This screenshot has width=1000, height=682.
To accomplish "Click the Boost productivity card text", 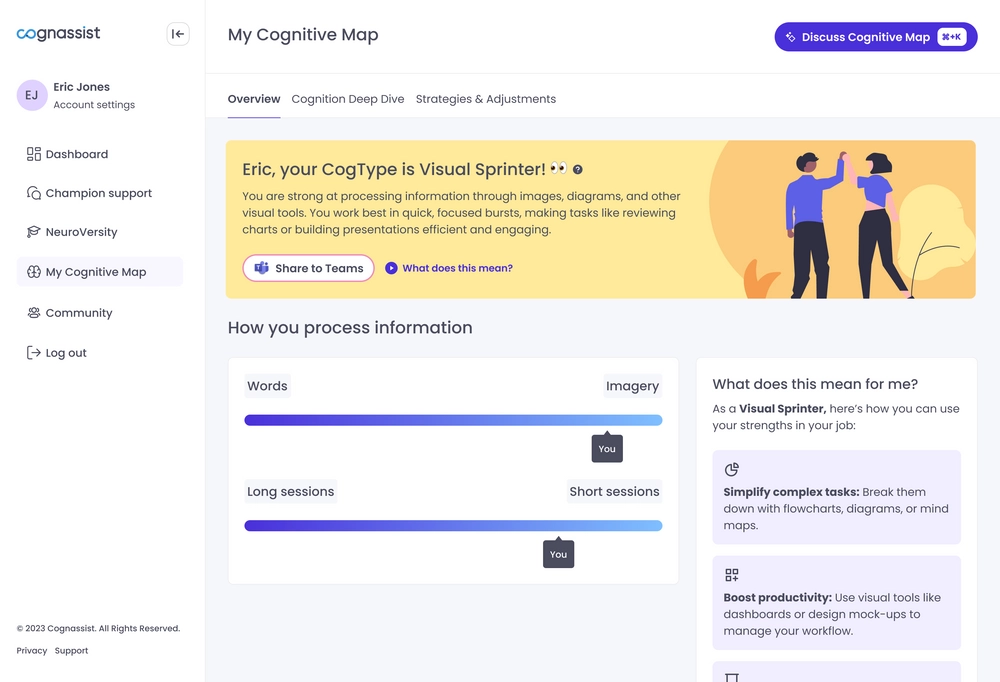I will [x=832, y=614].
